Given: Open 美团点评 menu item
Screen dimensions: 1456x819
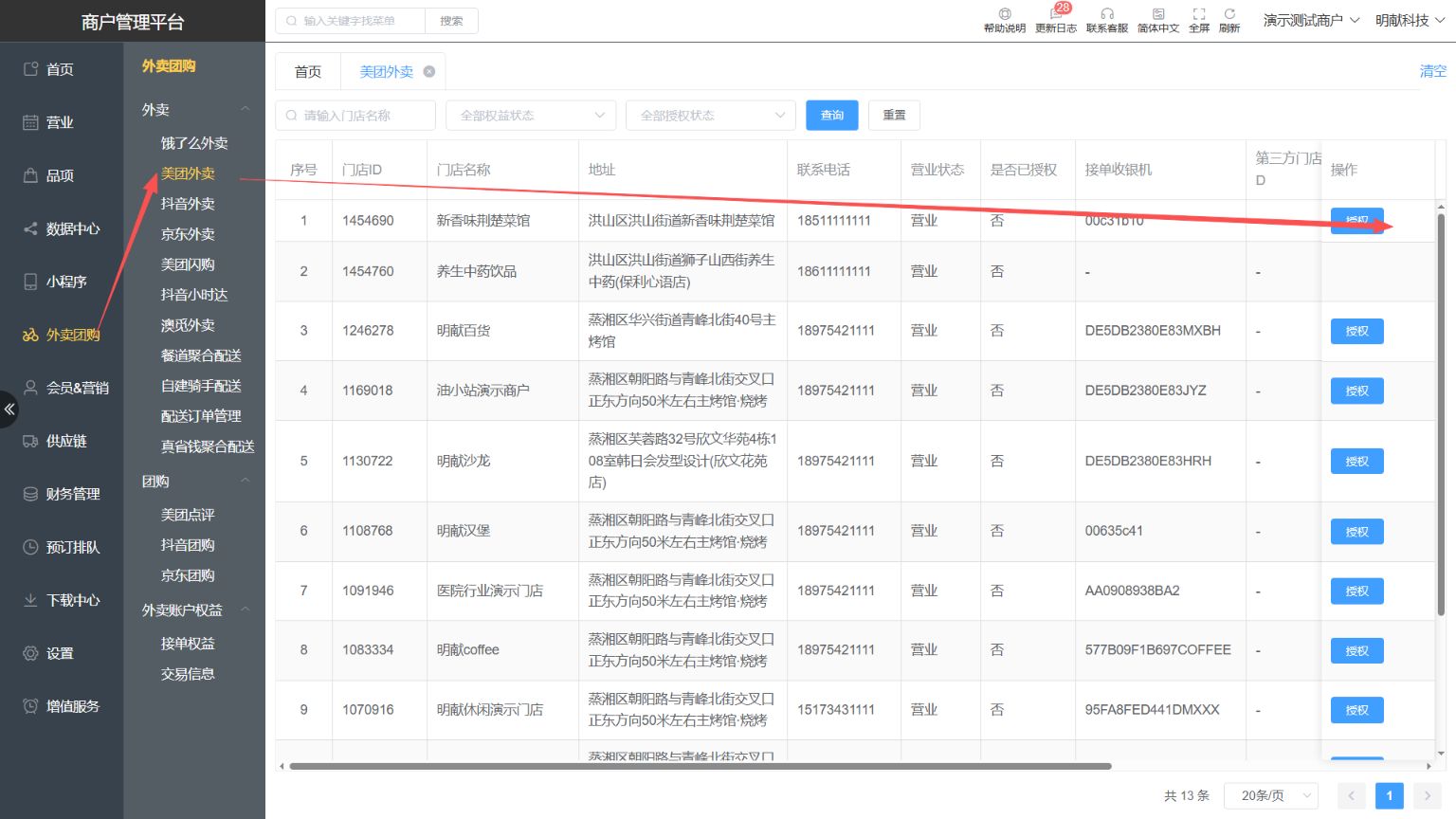Looking at the screenshot, I should (188, 515).
